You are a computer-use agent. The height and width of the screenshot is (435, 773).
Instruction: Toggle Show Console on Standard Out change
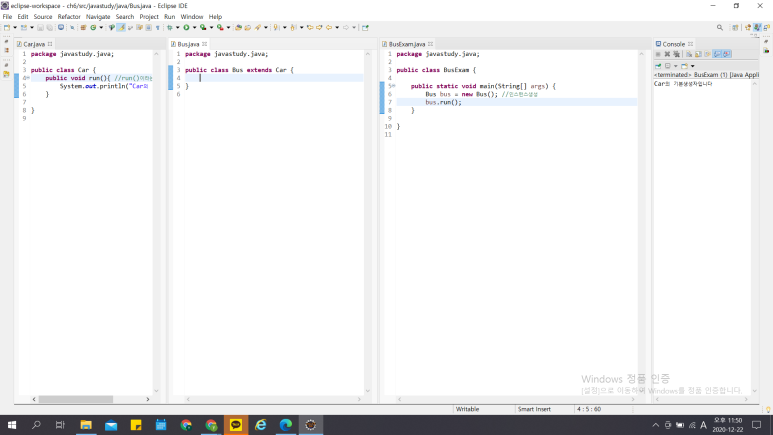(717, 54)
